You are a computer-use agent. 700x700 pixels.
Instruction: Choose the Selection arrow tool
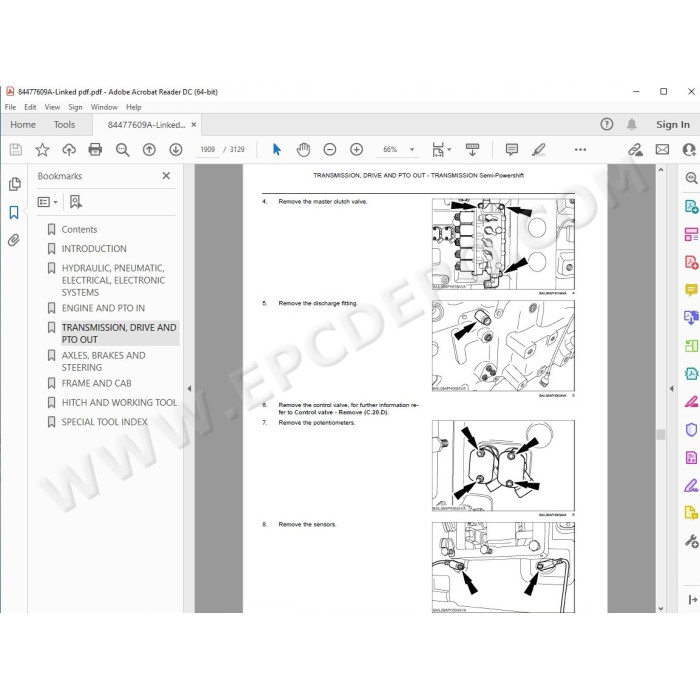277,150
